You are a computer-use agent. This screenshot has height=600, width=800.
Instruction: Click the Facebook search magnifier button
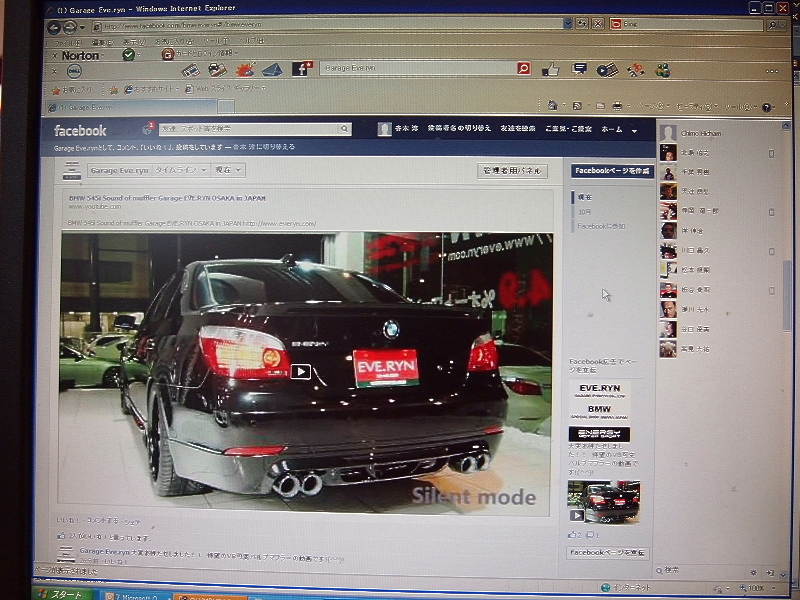[x=345, y=129]
